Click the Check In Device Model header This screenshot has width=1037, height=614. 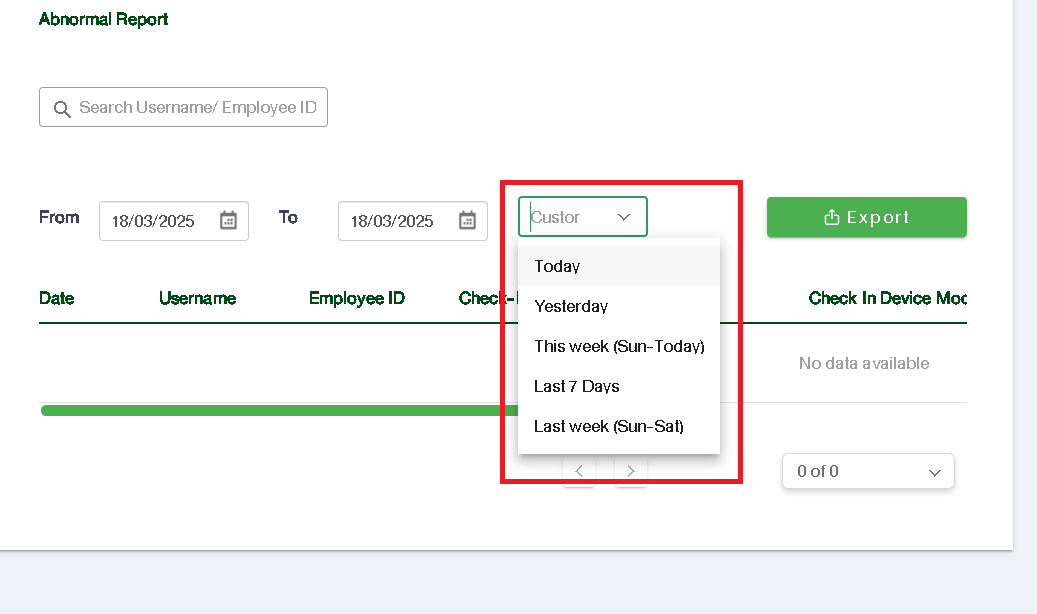point(886,298)
